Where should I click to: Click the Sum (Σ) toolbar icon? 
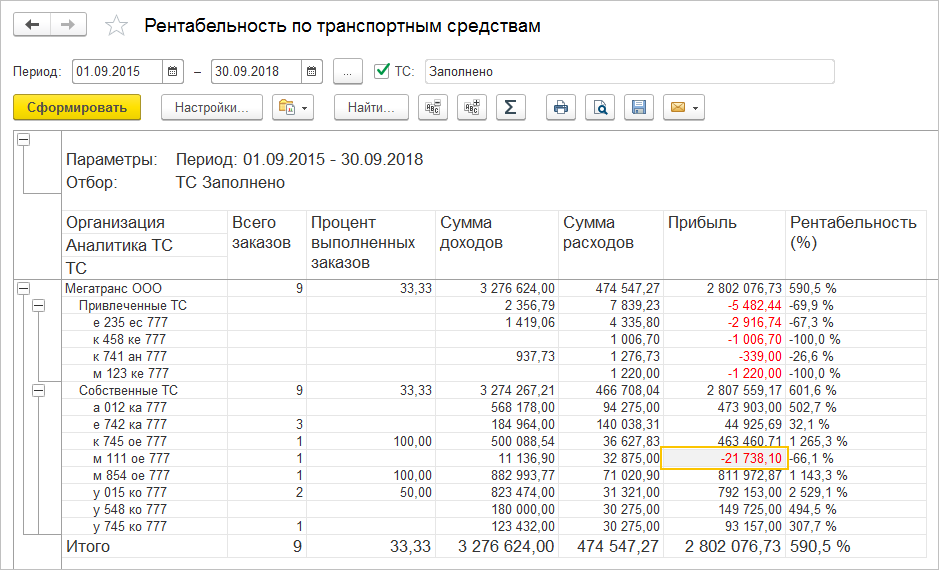coord(510,107)
